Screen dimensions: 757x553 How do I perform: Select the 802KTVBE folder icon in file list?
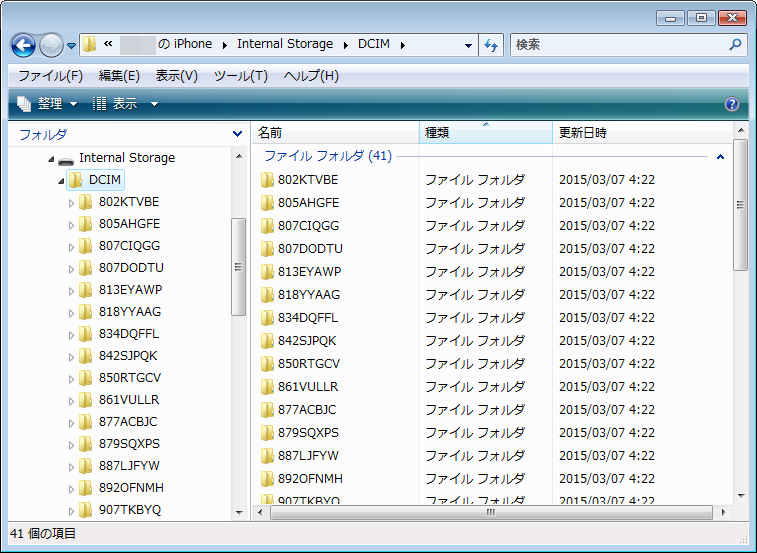click(x=267, y=180)
